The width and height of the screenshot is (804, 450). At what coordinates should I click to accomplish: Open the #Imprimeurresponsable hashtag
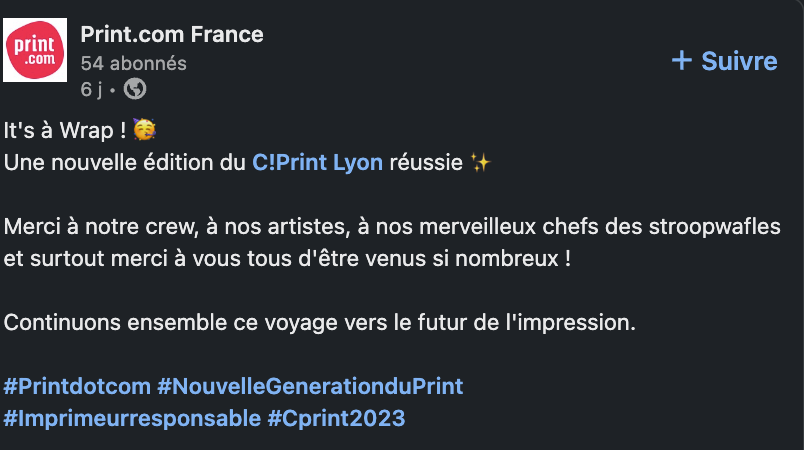pos(132,418)
